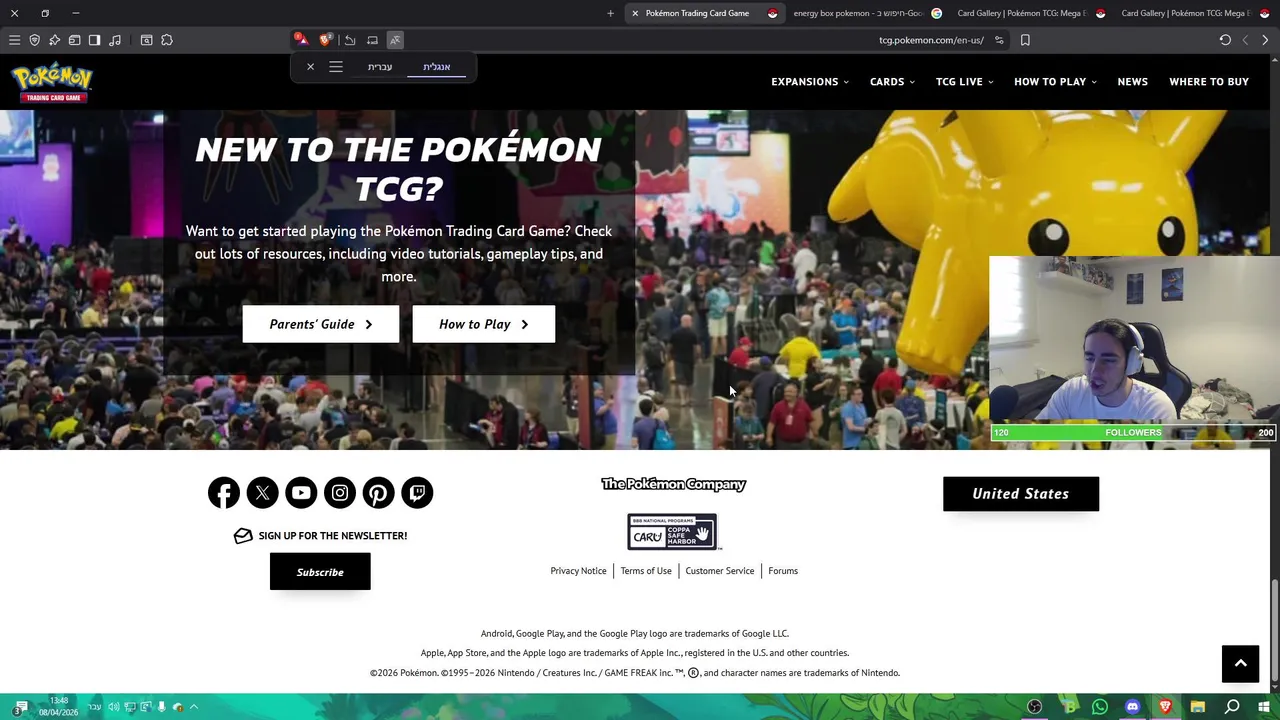Open News in the navigation bar
This screenshot has height=720, width=1280.
coord(1132,82)
